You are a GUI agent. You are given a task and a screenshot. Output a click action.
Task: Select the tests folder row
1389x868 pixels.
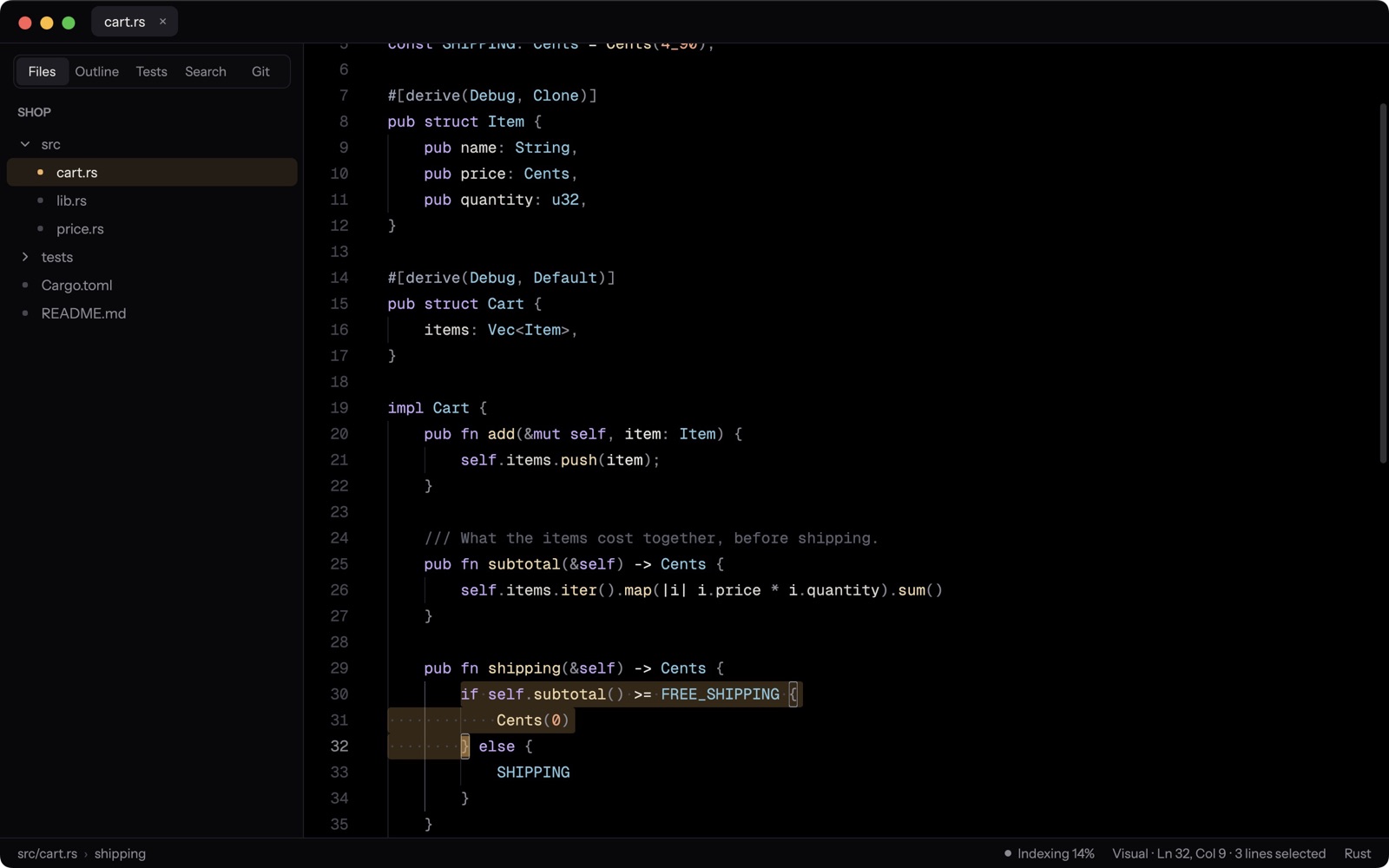point(152,257)
